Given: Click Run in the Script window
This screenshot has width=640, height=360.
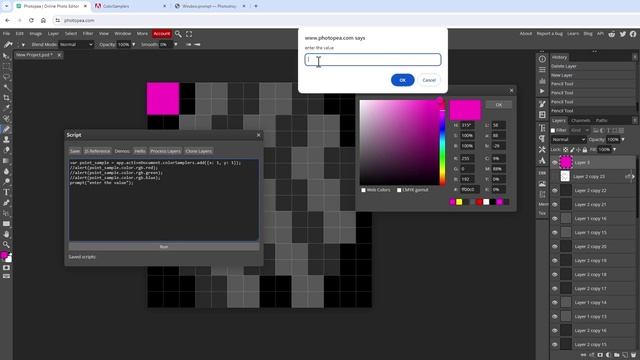Looking at the screenshot, I should 164,247.
